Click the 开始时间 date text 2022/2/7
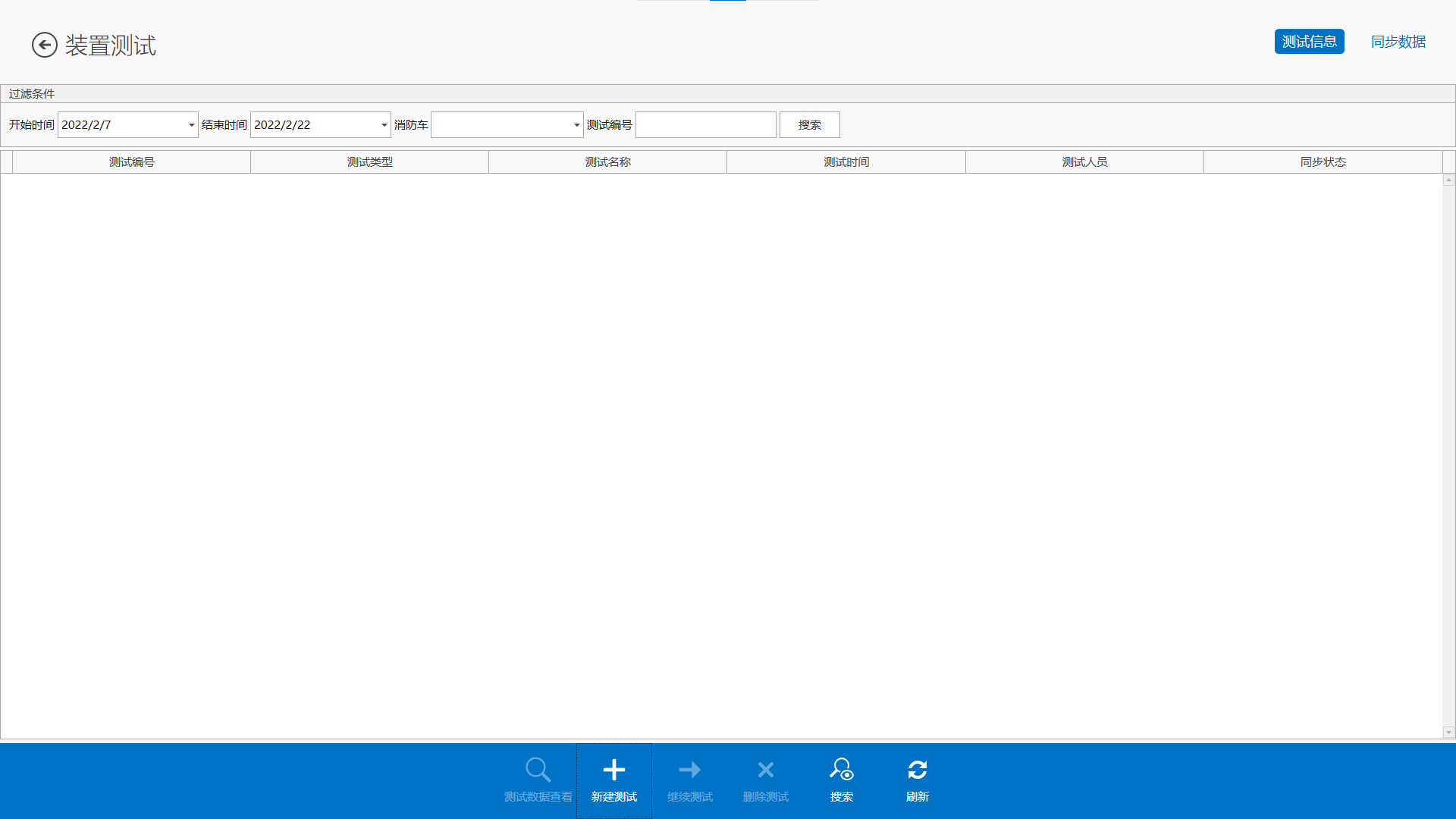This screenshot has height=819, width=1456. click(86, 125)
